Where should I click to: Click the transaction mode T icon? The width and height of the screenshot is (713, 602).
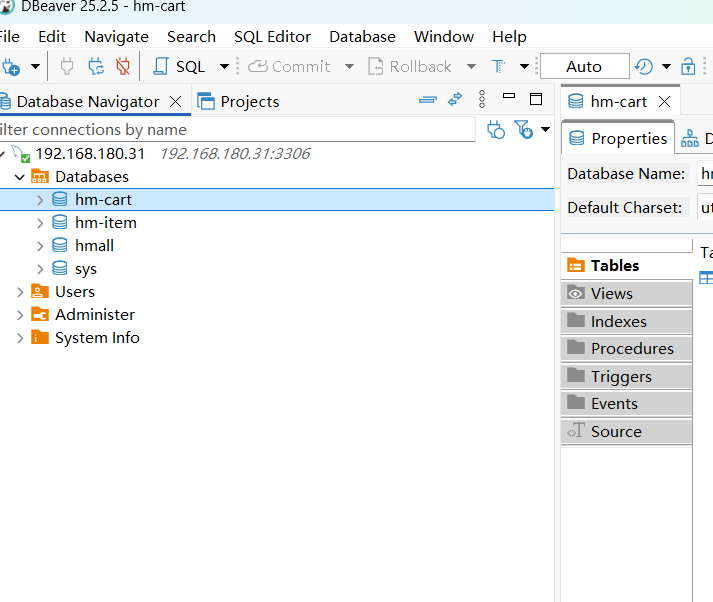pos(498,67)
